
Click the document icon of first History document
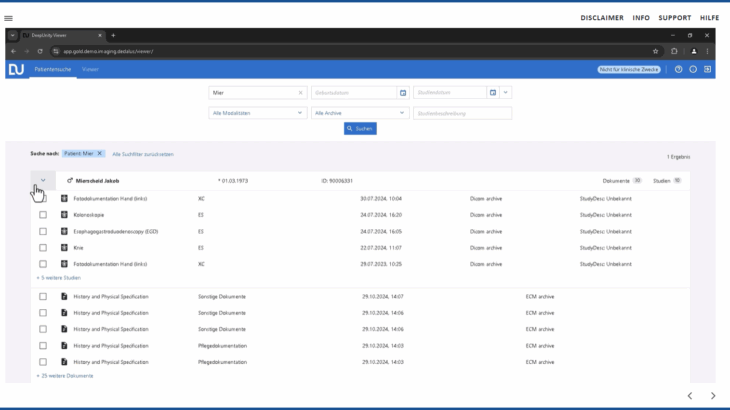click(64, 297)
